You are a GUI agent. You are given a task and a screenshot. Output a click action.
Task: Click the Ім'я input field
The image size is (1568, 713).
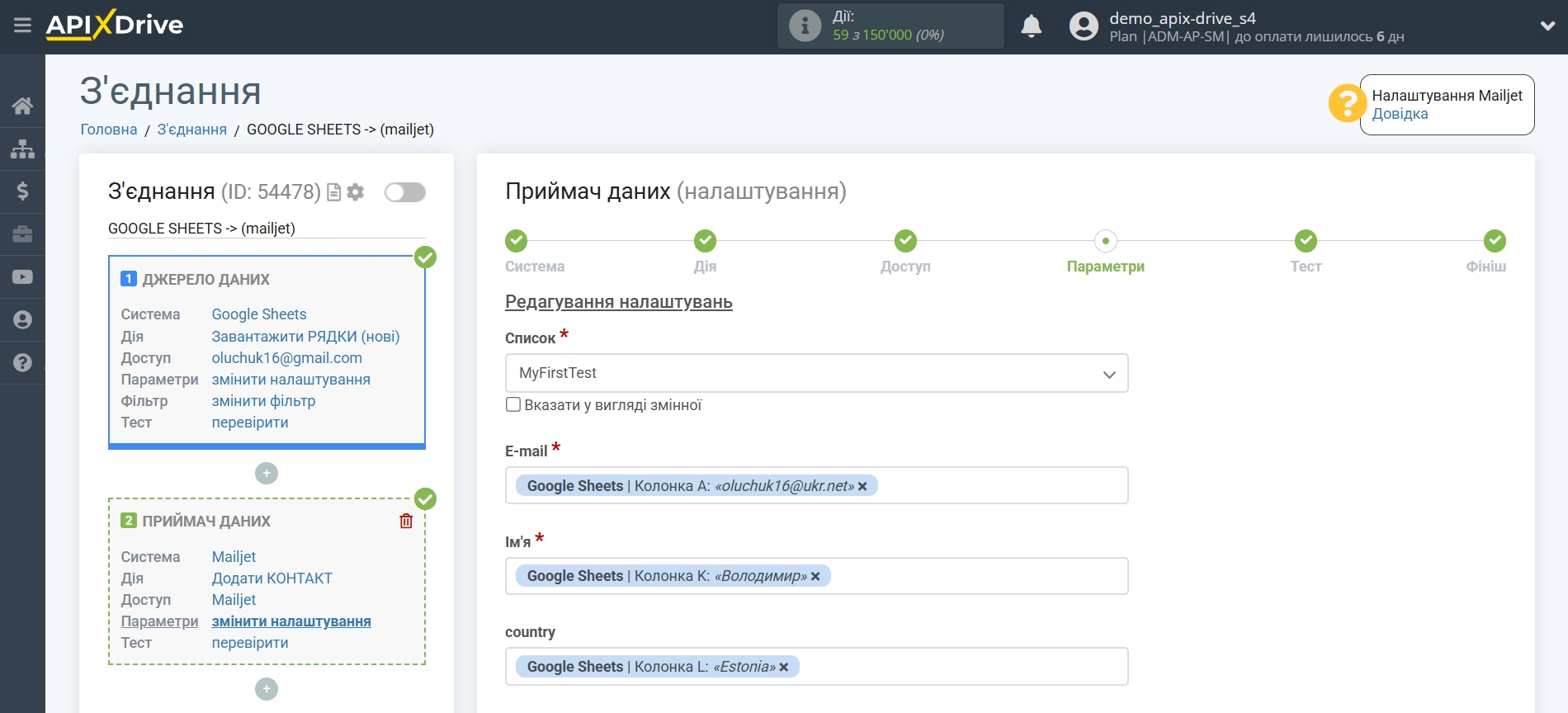(x=816, y=576)
